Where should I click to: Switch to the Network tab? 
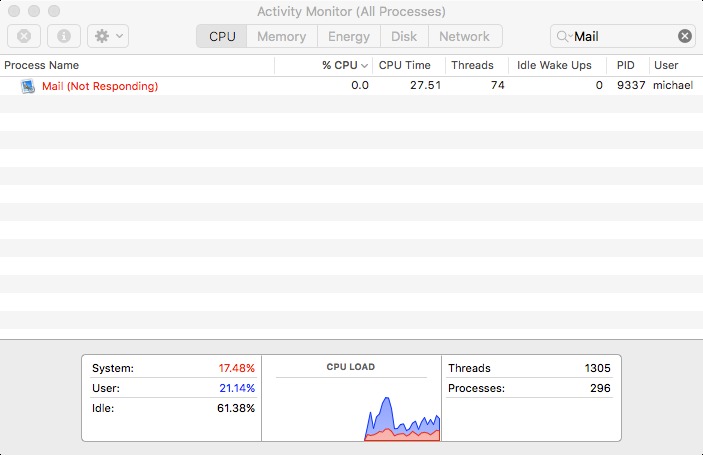tap(464, 36)
